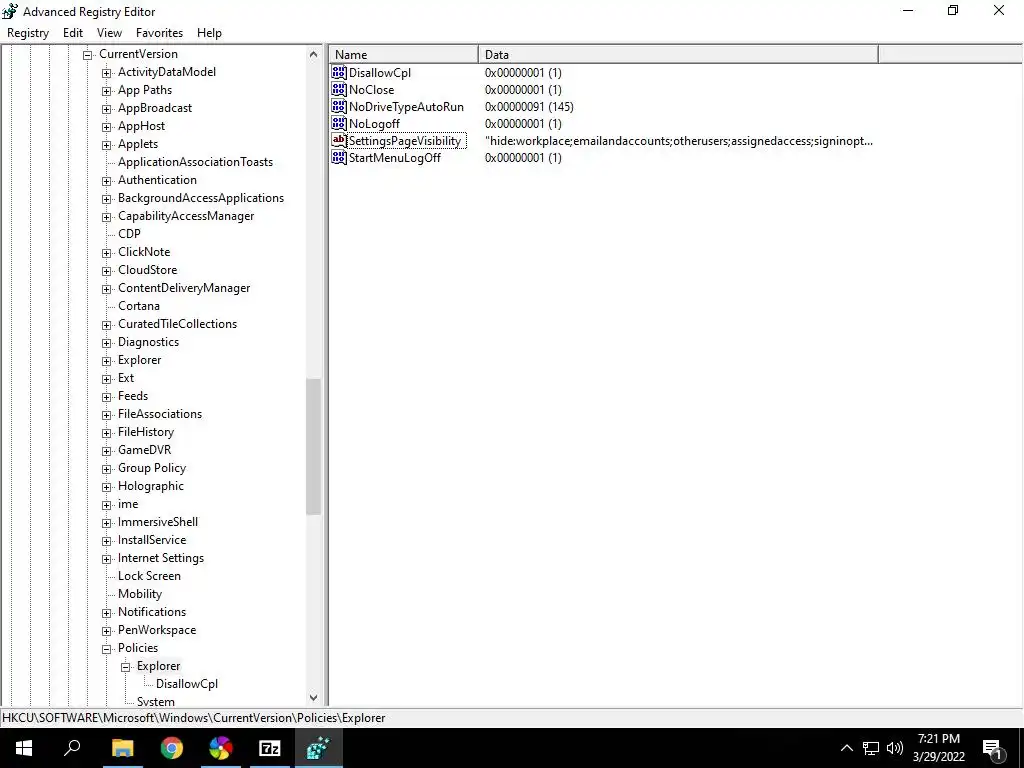Image resolution: width=1024 pixels, height=768 pixels.
Task: Expand the CapabilityAccessManager key
Action: click(106, 216)
